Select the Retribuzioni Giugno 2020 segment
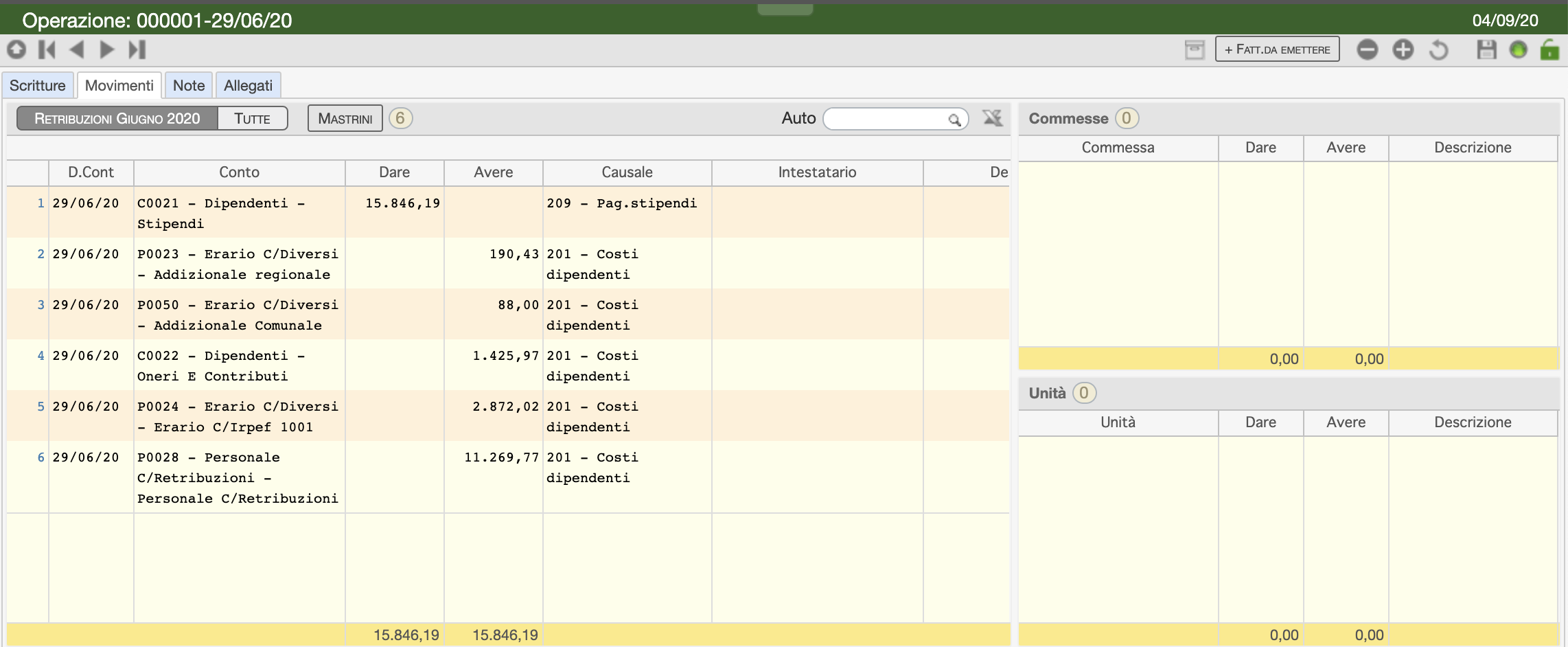Viewport: 1568px width, 647px height. [x=117, y=118]
